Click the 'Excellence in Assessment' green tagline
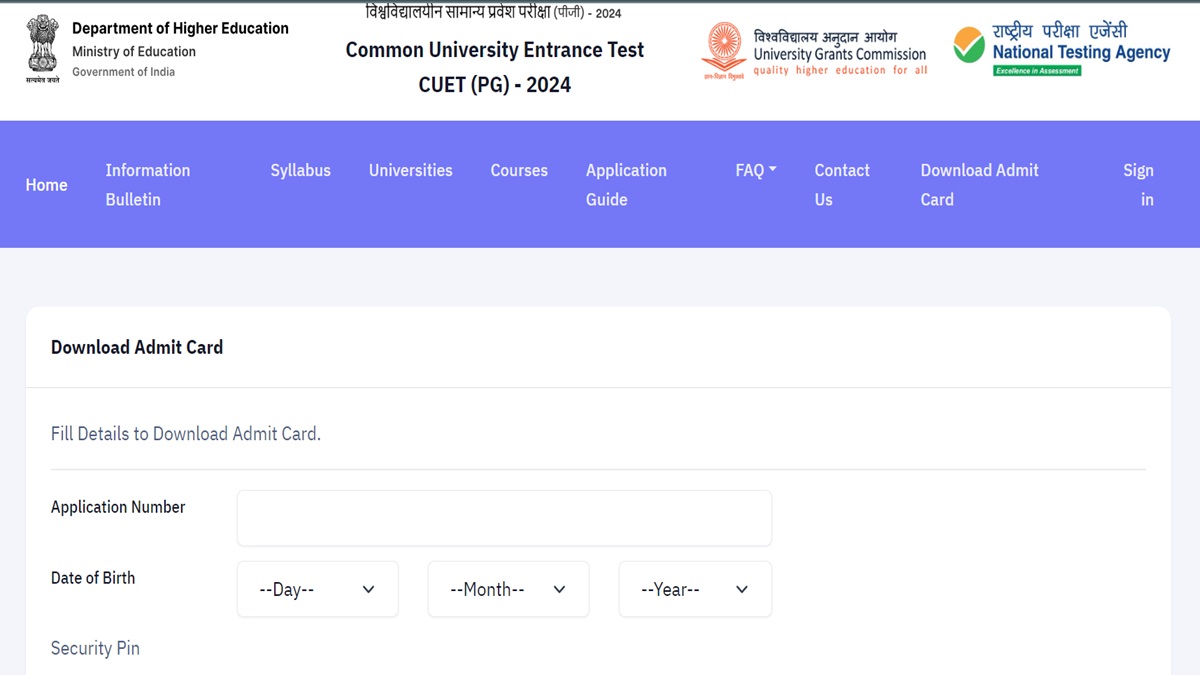1200x675 pixels. [1037, 71]
